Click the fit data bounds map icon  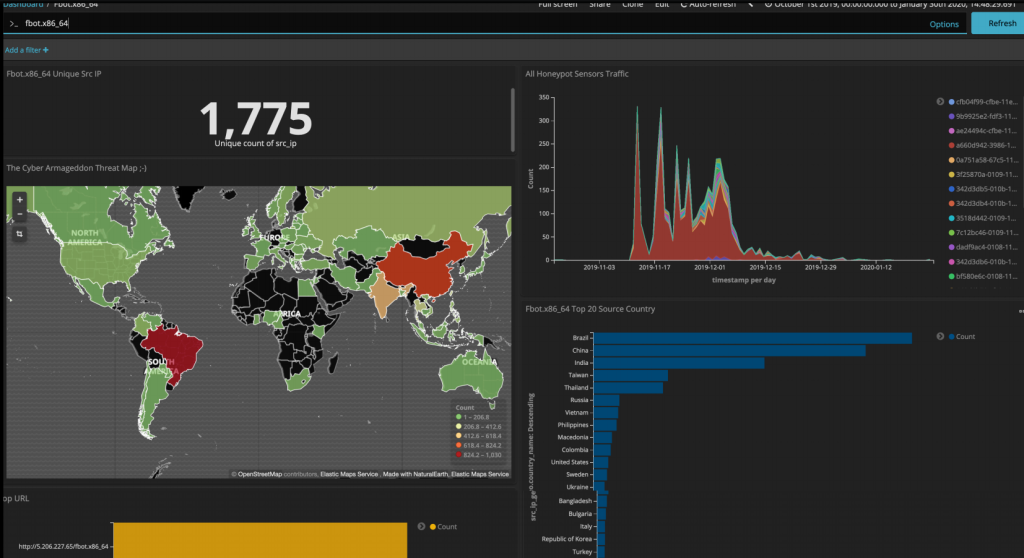point(20,234)
